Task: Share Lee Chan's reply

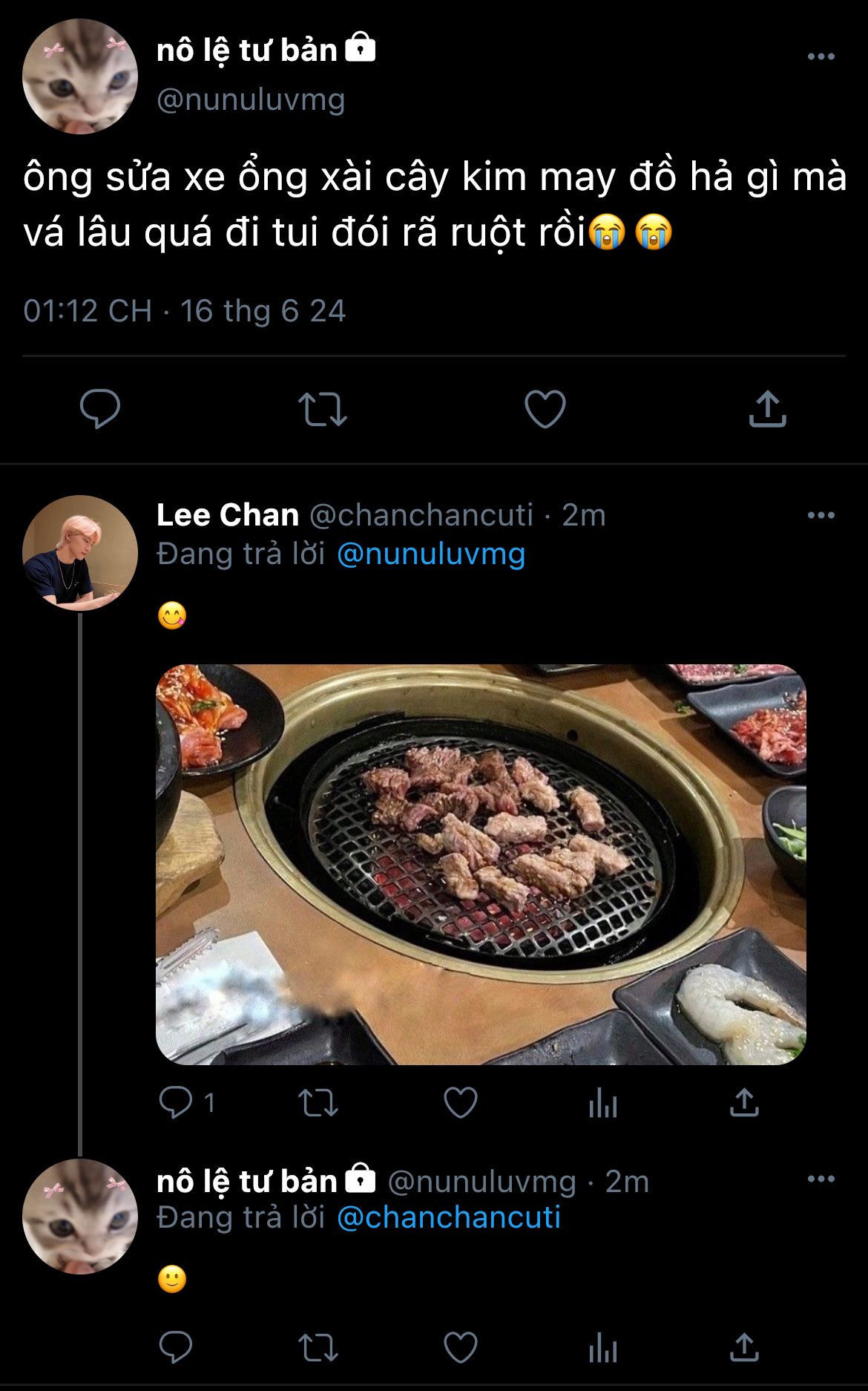Action: 744,1102
